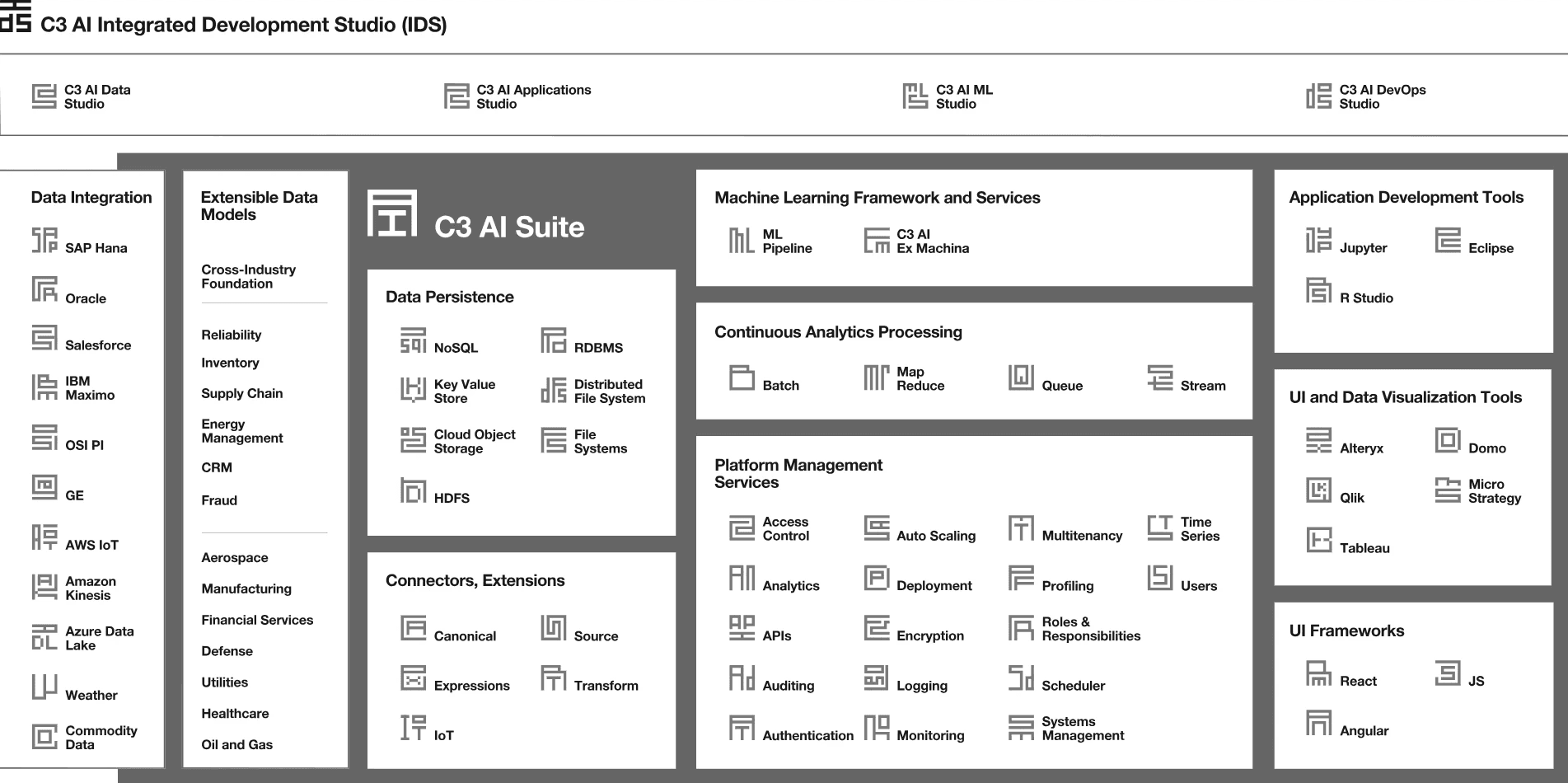This screenshot has height=783, width=1568.
Task: Click the IoT icon in Connectors, Extensions
Action: 414,728
